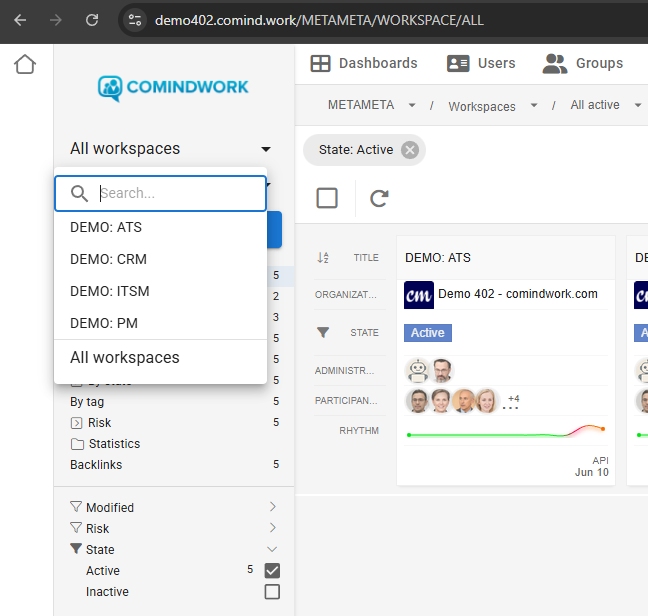The height and width of the screenshot is (616, 648).
Task: Open Groups tab
Action: [583, 63]
